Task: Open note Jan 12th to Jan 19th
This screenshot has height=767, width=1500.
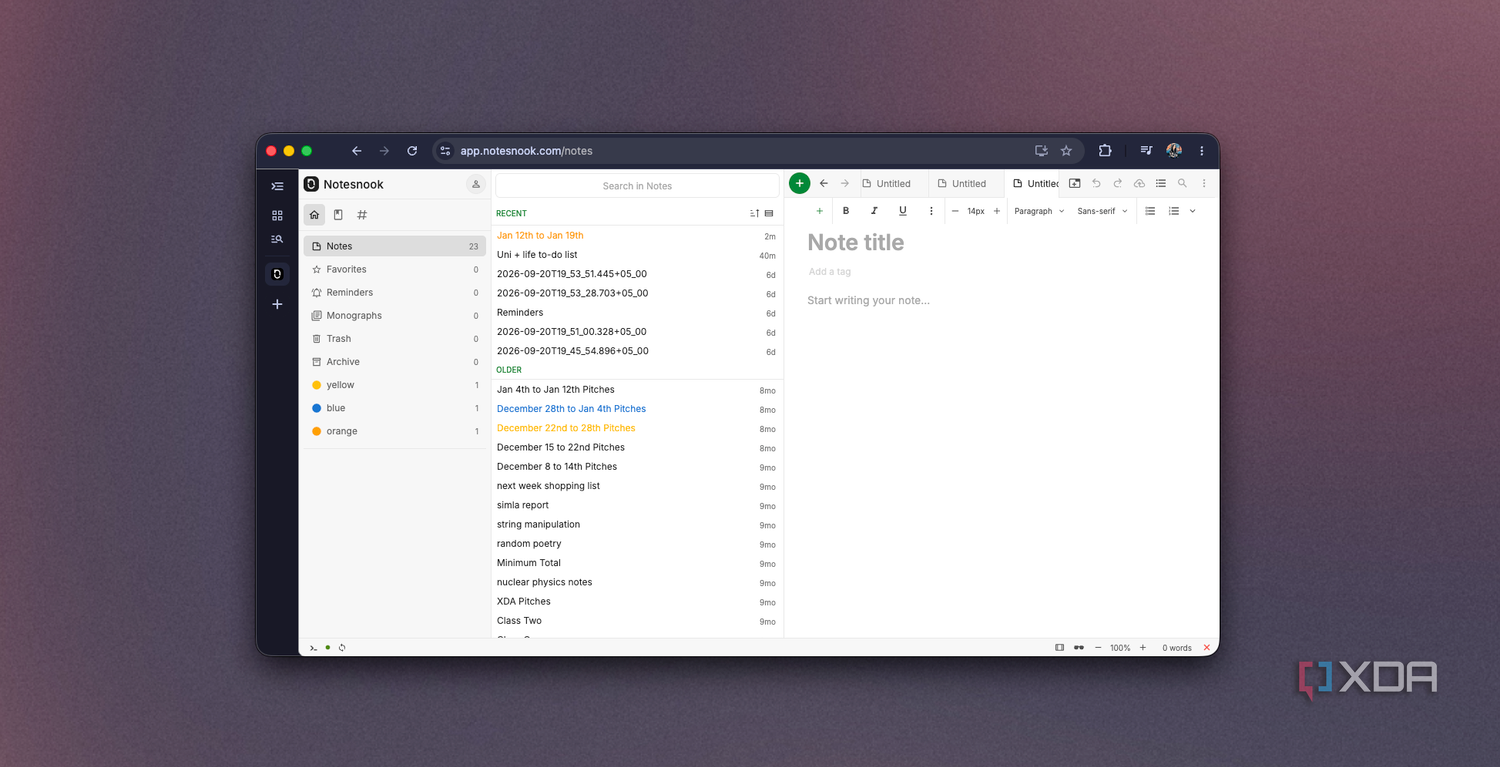Action: 637,236
